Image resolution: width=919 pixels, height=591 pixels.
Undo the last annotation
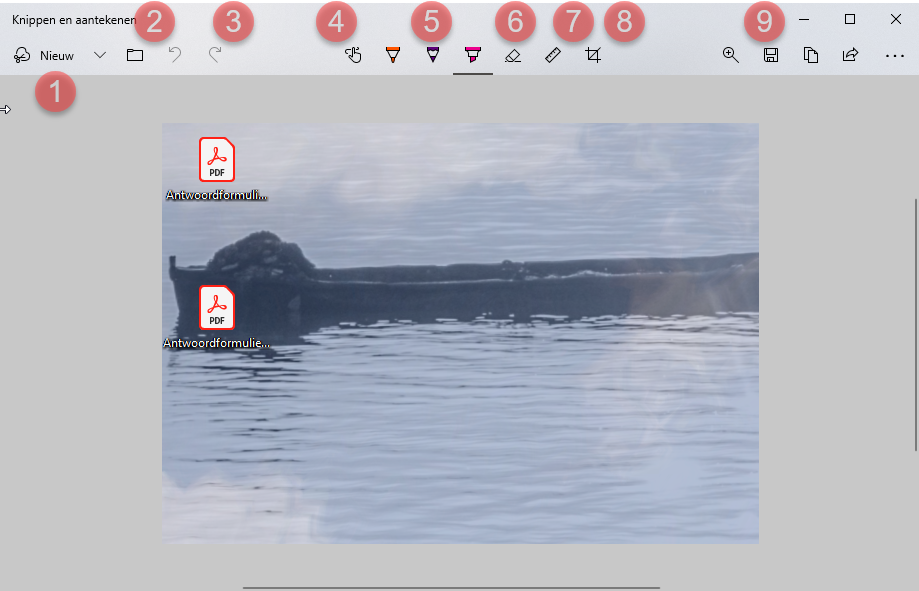pos(175,55)
